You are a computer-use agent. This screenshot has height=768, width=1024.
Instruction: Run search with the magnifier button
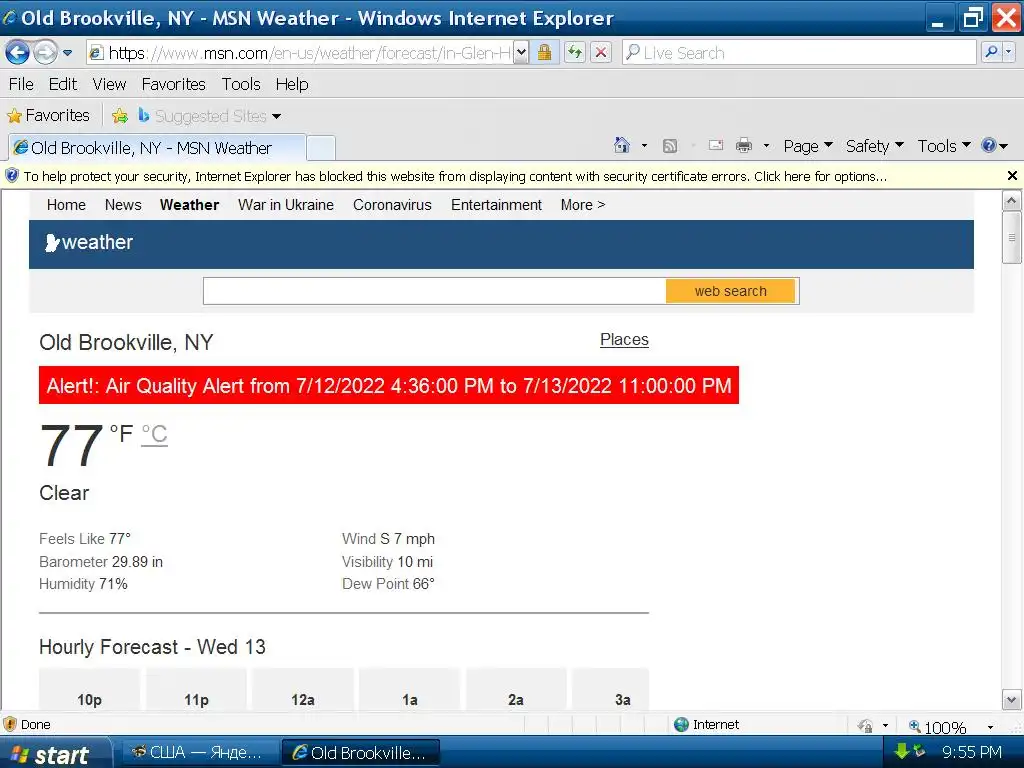991,52
